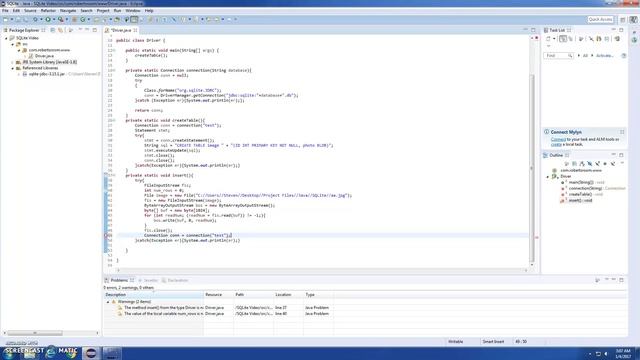The width and height of the screenshot is (640, 360).
Task: Collapse the src folder node
Action: [x=12, y=44]
